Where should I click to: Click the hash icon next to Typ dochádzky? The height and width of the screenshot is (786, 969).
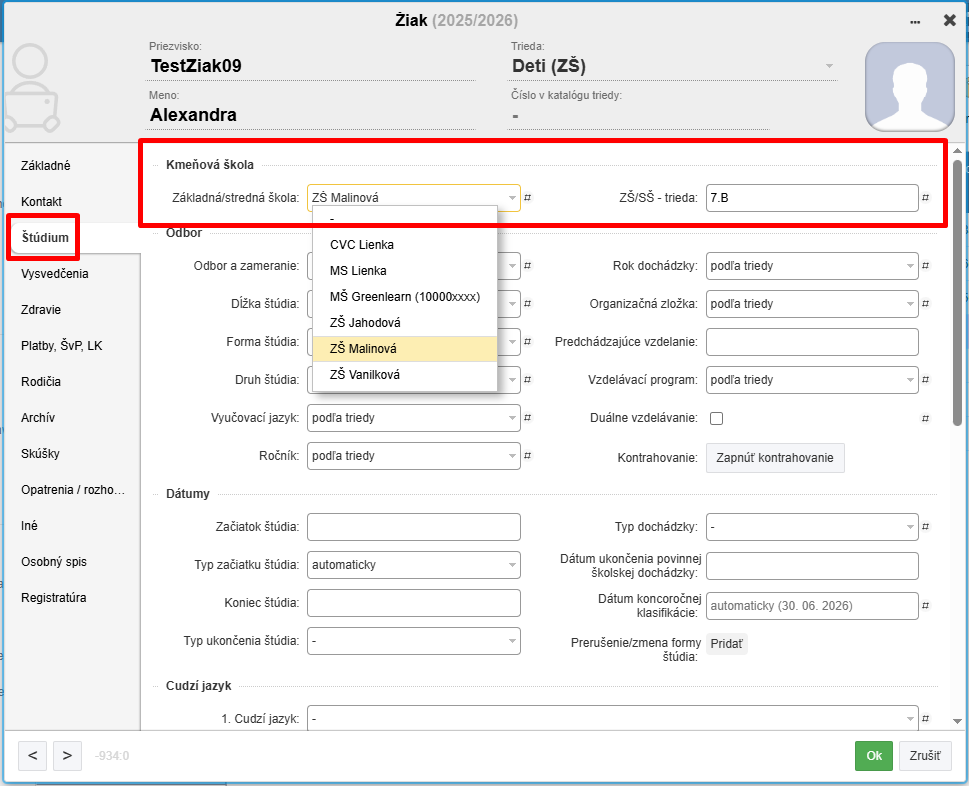pyautogui.click(x=927, y=527)
